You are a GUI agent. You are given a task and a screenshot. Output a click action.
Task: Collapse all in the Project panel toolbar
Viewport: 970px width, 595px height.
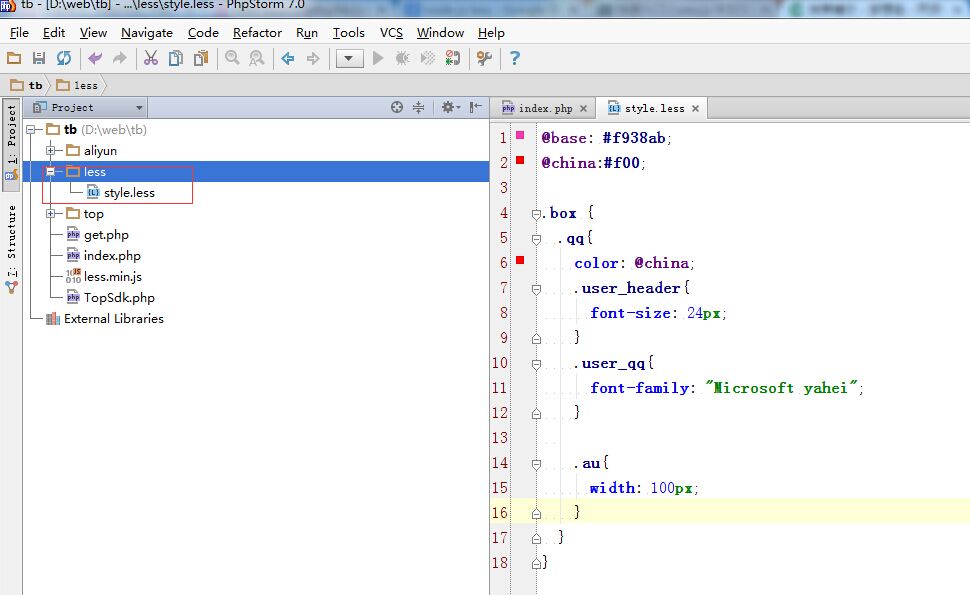point(419,107)
